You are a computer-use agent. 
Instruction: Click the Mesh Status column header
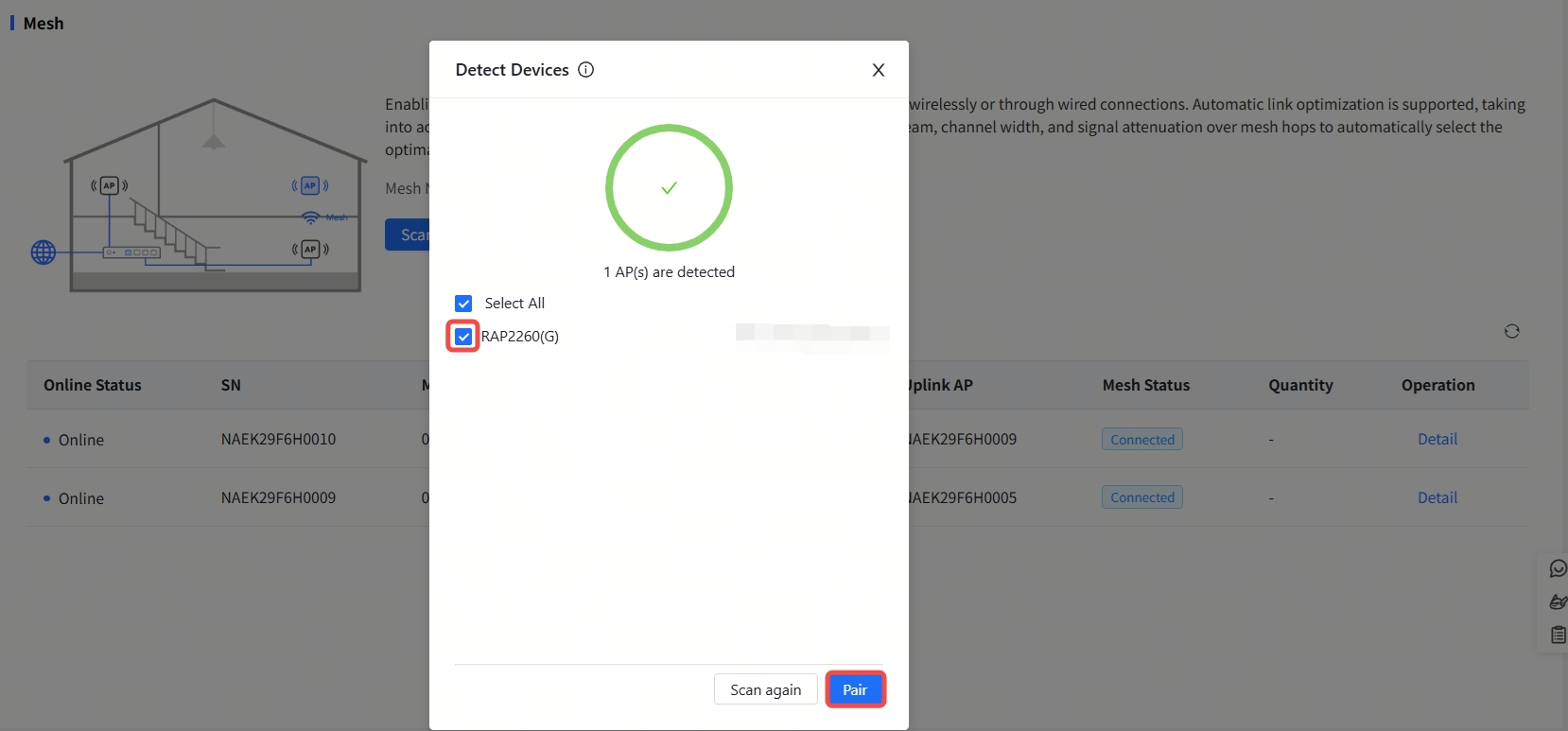(x=1145, y=385)
